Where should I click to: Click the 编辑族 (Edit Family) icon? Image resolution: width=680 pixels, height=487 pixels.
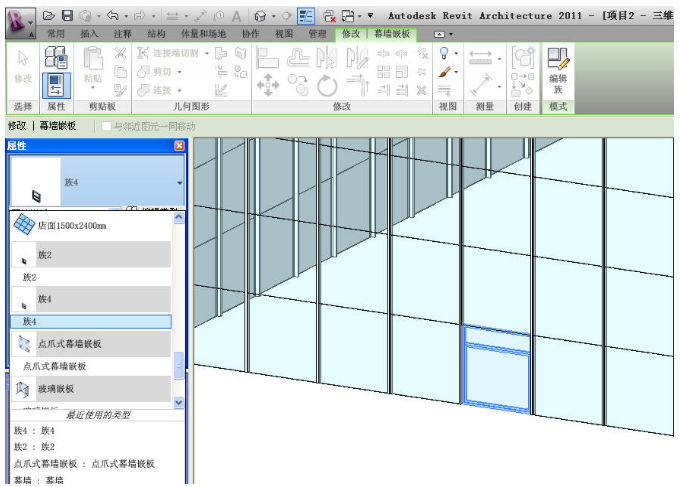pyautogui.click(x=557, y=66)
